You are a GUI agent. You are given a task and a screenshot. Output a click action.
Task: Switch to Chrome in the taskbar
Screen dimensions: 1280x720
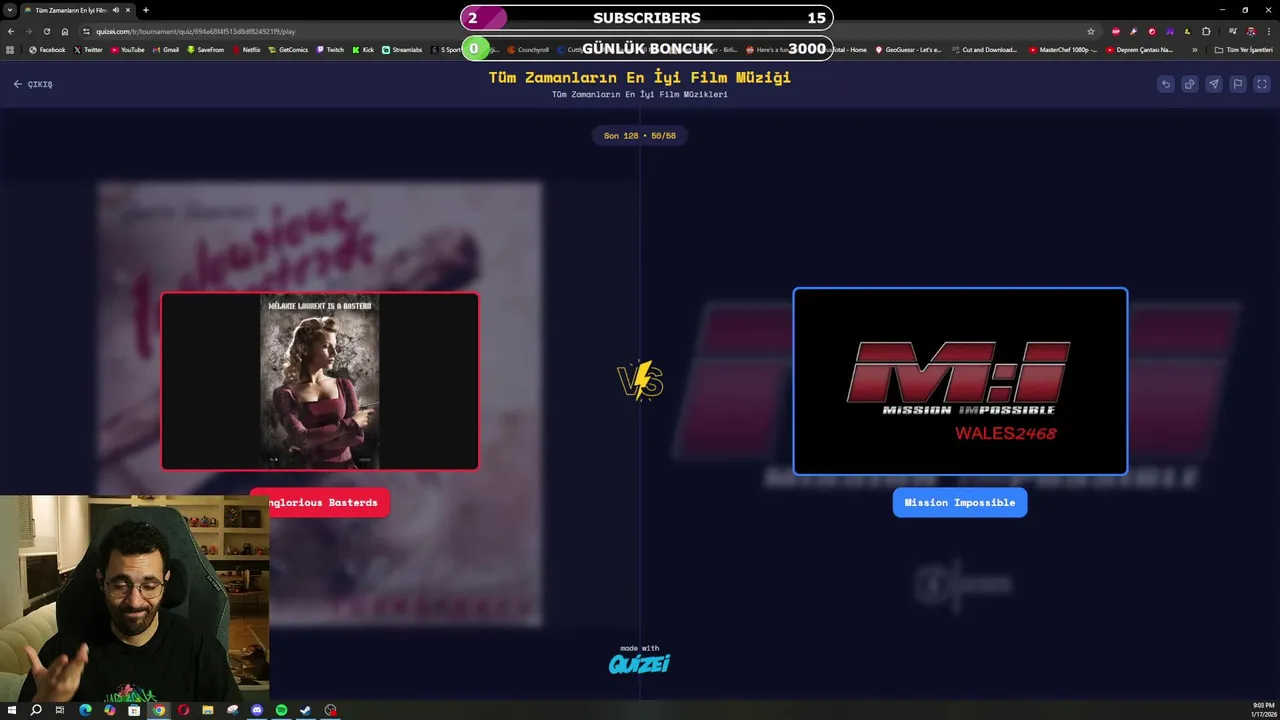[x=159, y=710]
